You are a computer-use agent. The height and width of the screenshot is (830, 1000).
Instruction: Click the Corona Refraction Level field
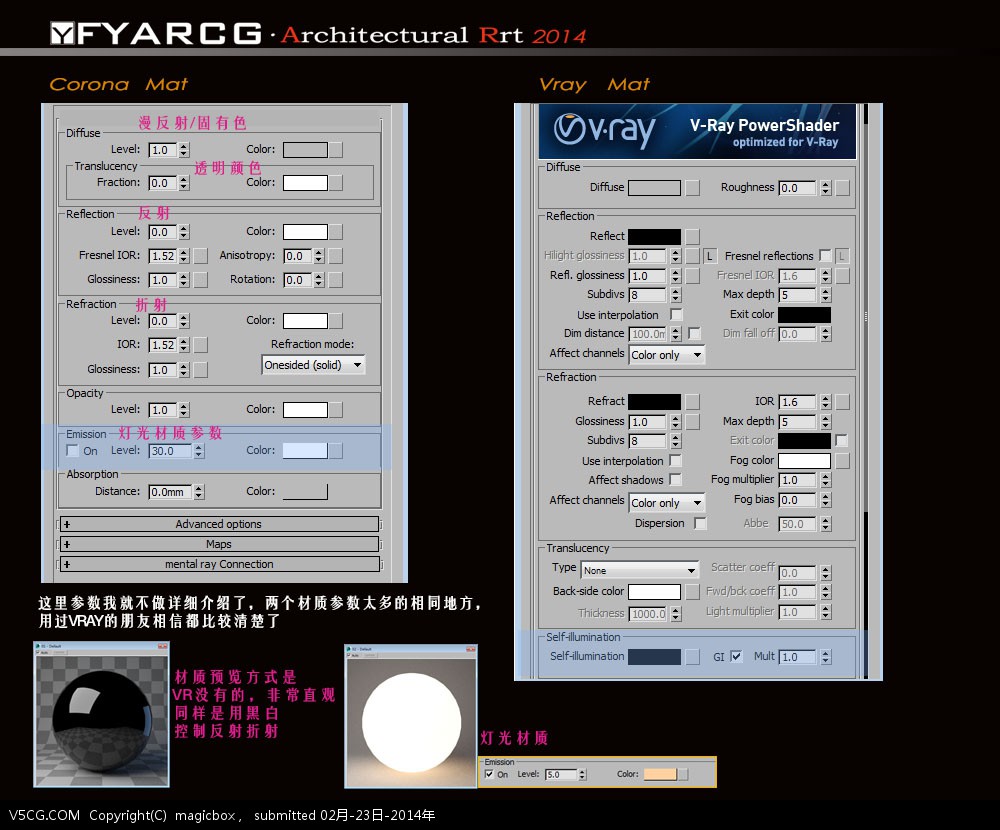click(x=163, y=321)
